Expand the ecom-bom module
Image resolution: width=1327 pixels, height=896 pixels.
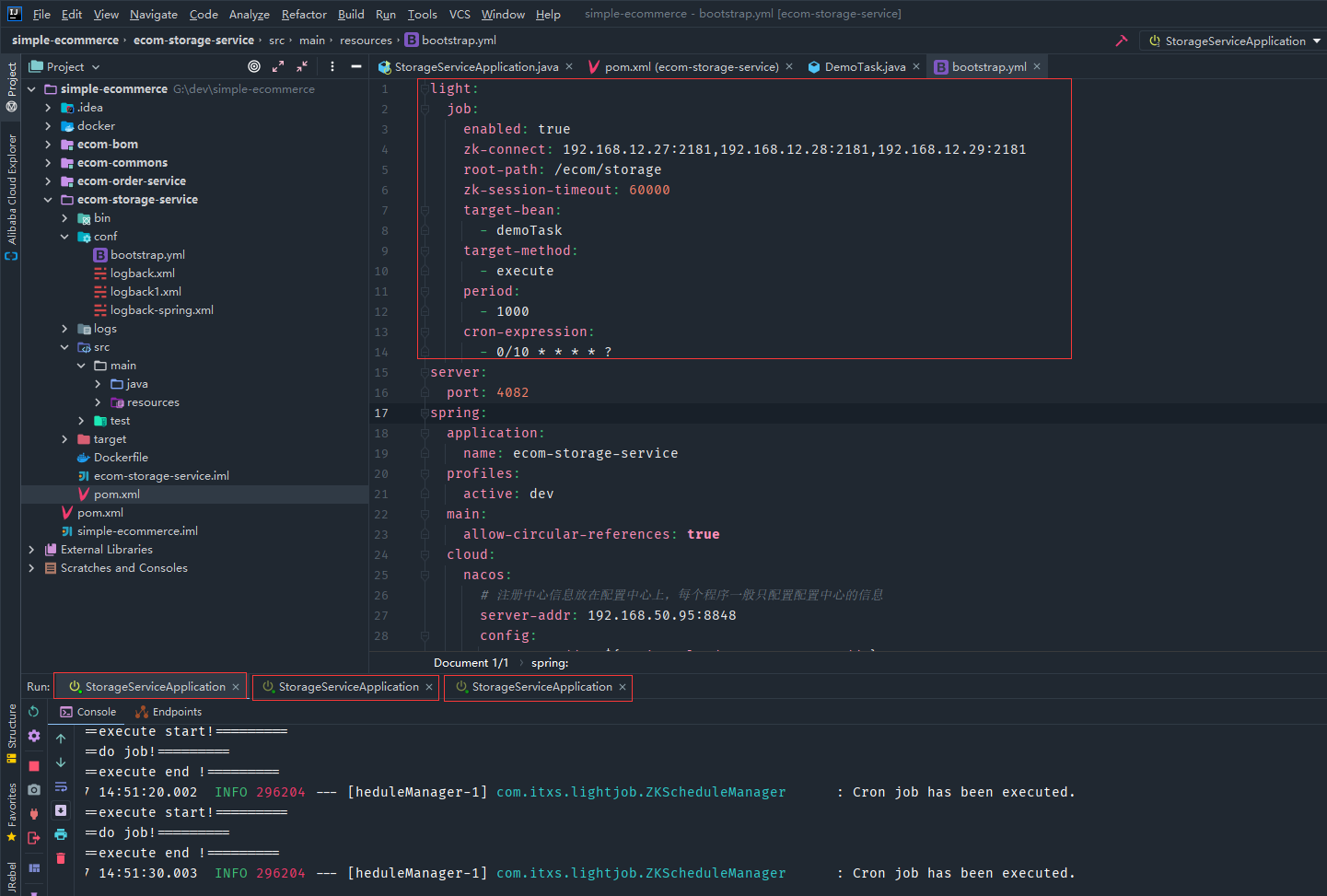[x=48, y=145]
